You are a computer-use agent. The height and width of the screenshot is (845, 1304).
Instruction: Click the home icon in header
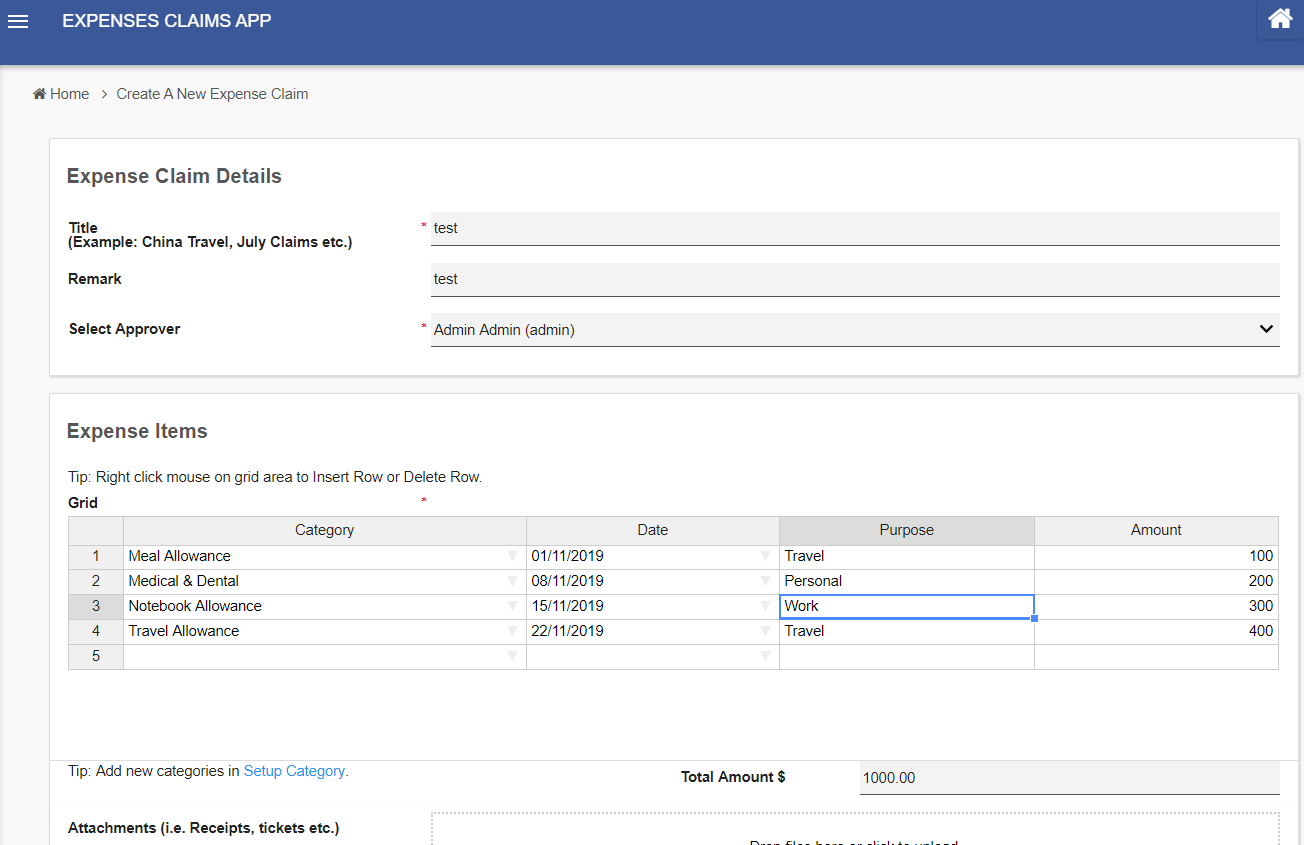[x=1279, y=19]
